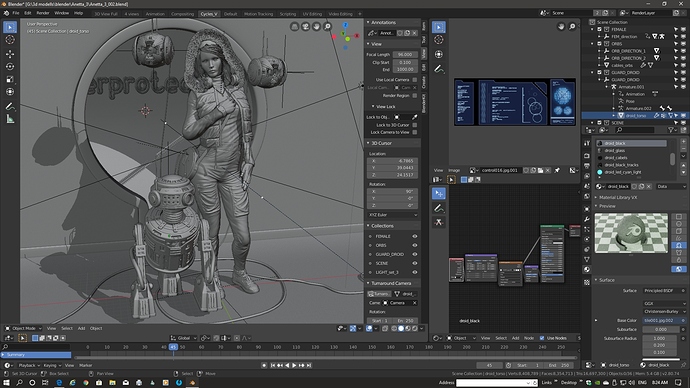
Task: Click the pin image icon in image editor header
Action: click(x=557, y=170)
